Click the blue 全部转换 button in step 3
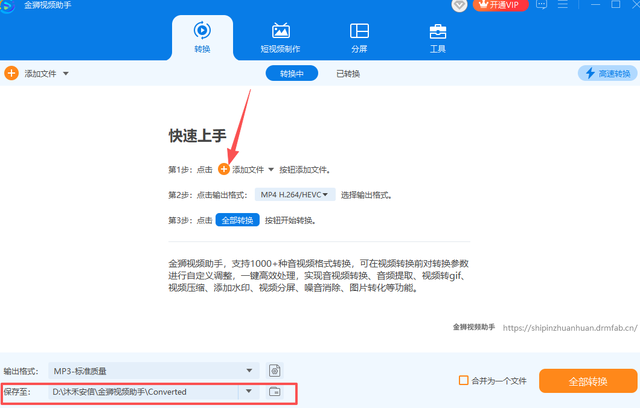This screenshot has height=408, width=640. click(238, 220)
